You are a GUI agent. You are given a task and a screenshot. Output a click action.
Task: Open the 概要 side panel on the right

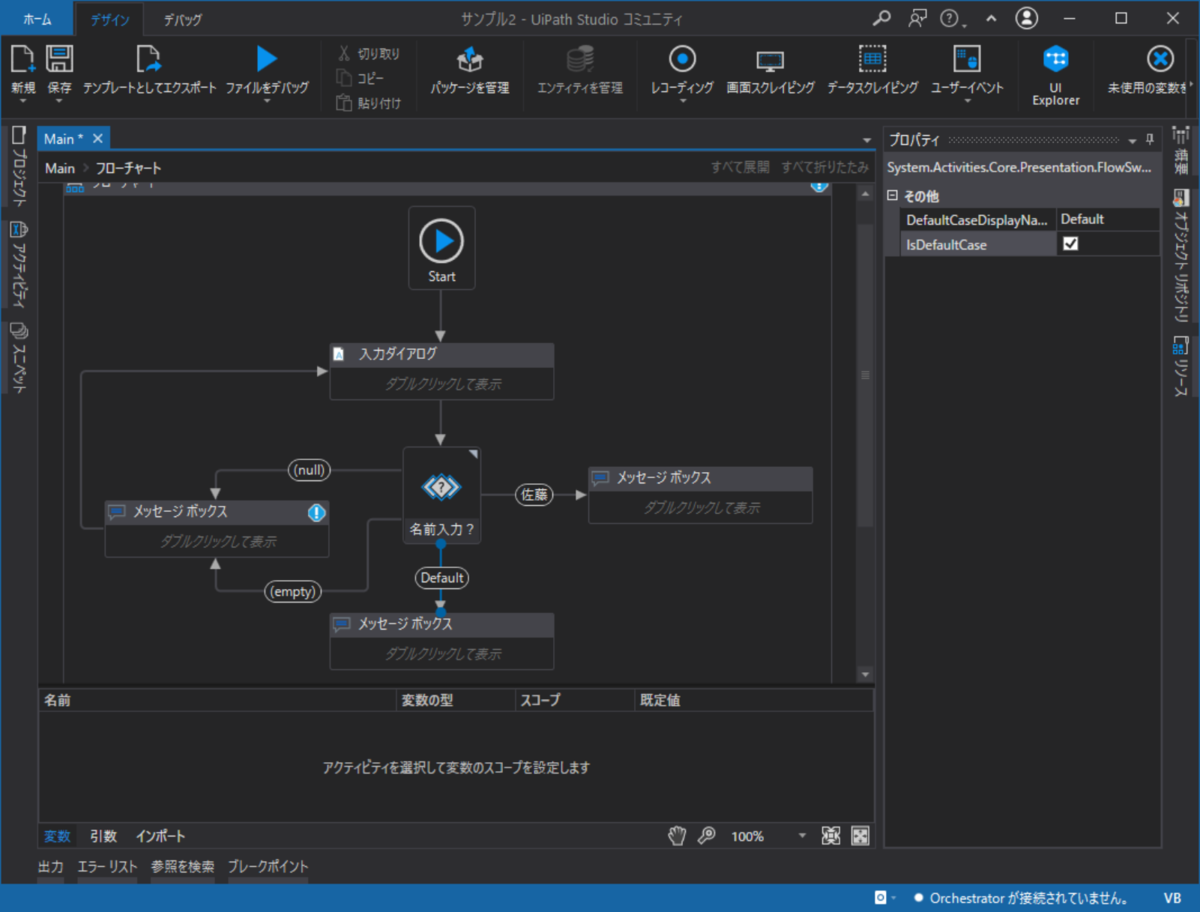(x=1181, y=148)
